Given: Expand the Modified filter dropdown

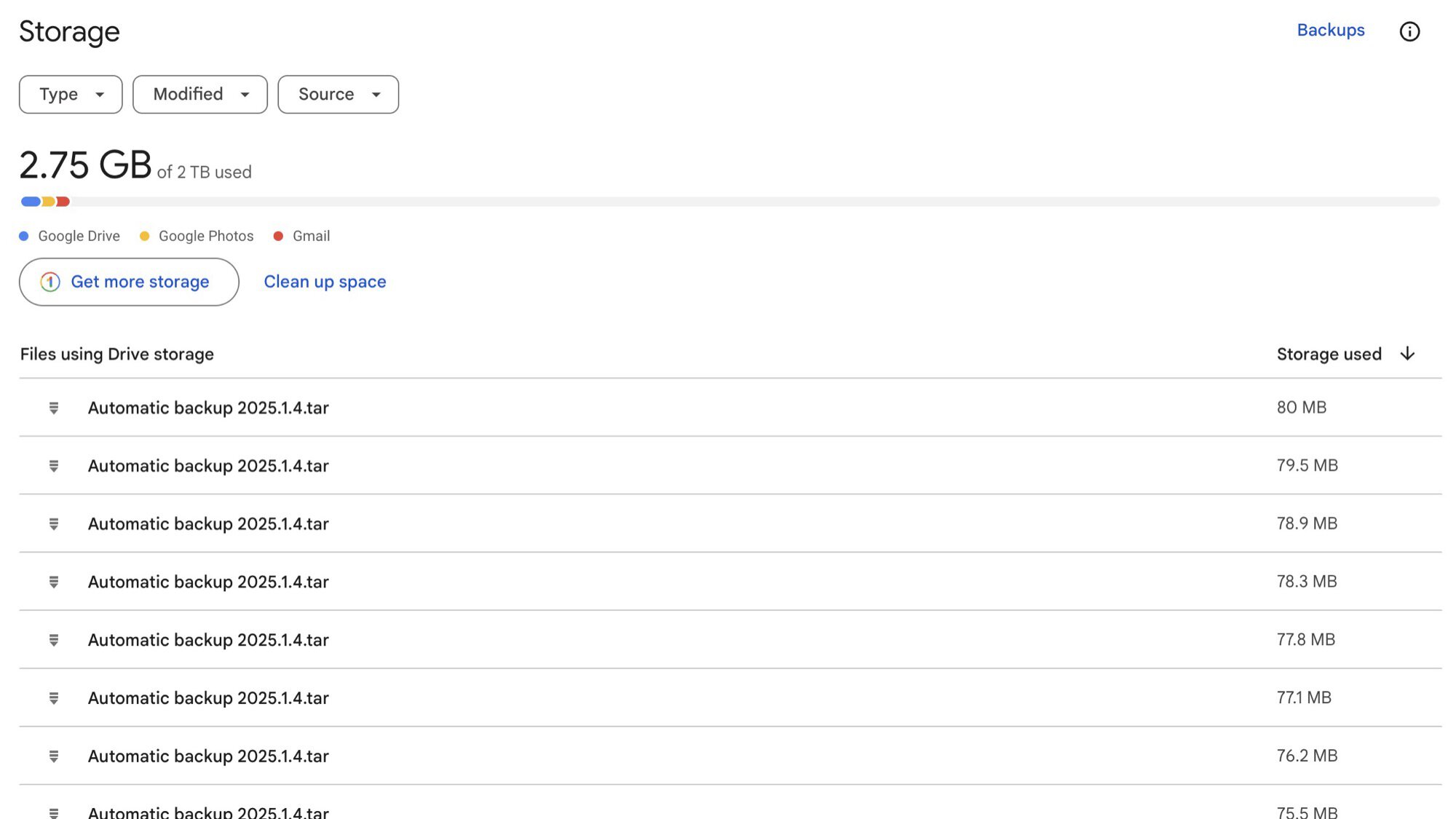Looking at the screenshot, I should [199, 95].
